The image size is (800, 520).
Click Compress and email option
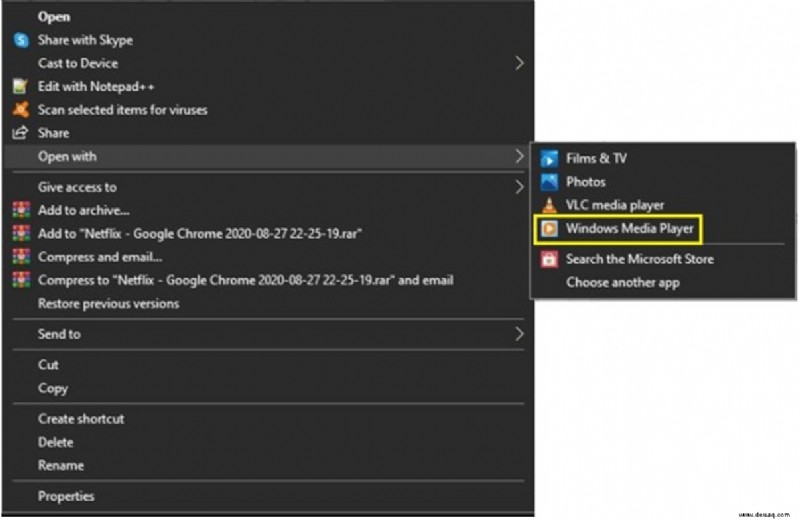pyautogui.click(x=100, y=257)
